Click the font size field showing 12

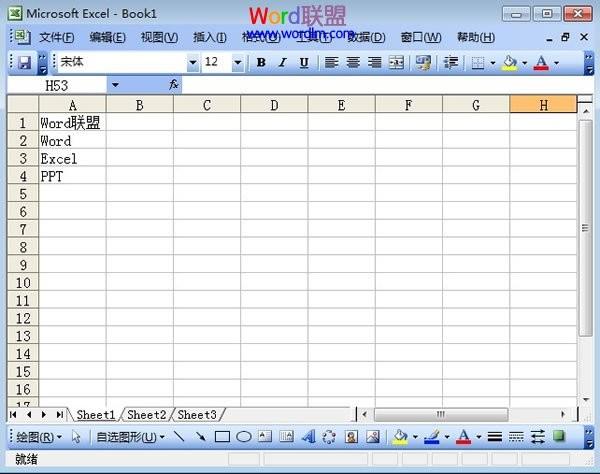[x=217, y=62]
